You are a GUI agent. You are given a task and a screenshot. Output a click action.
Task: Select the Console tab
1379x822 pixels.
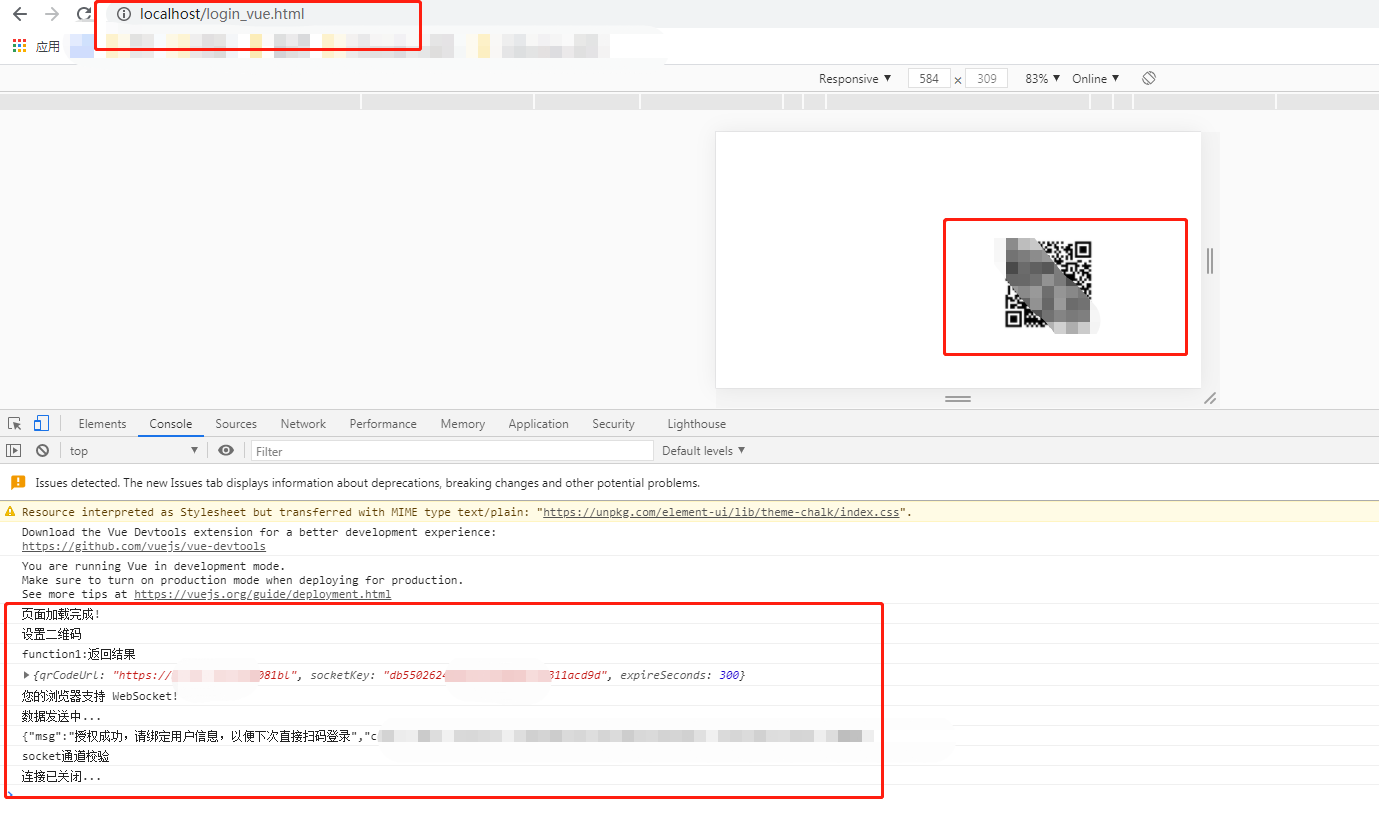click(x=171, y=424)
